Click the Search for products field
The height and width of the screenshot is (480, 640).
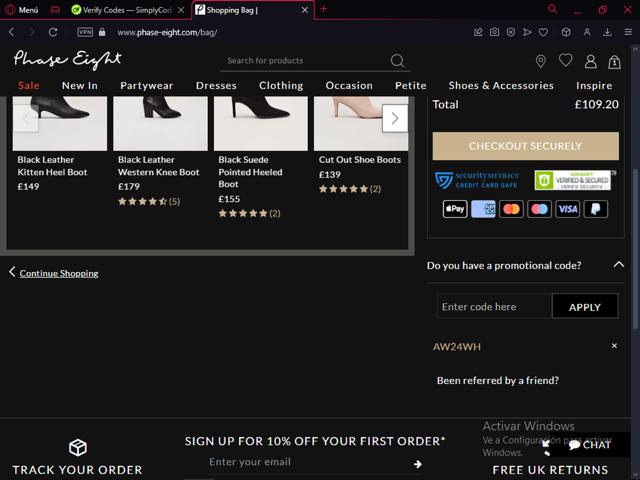(x=304, y=61)
